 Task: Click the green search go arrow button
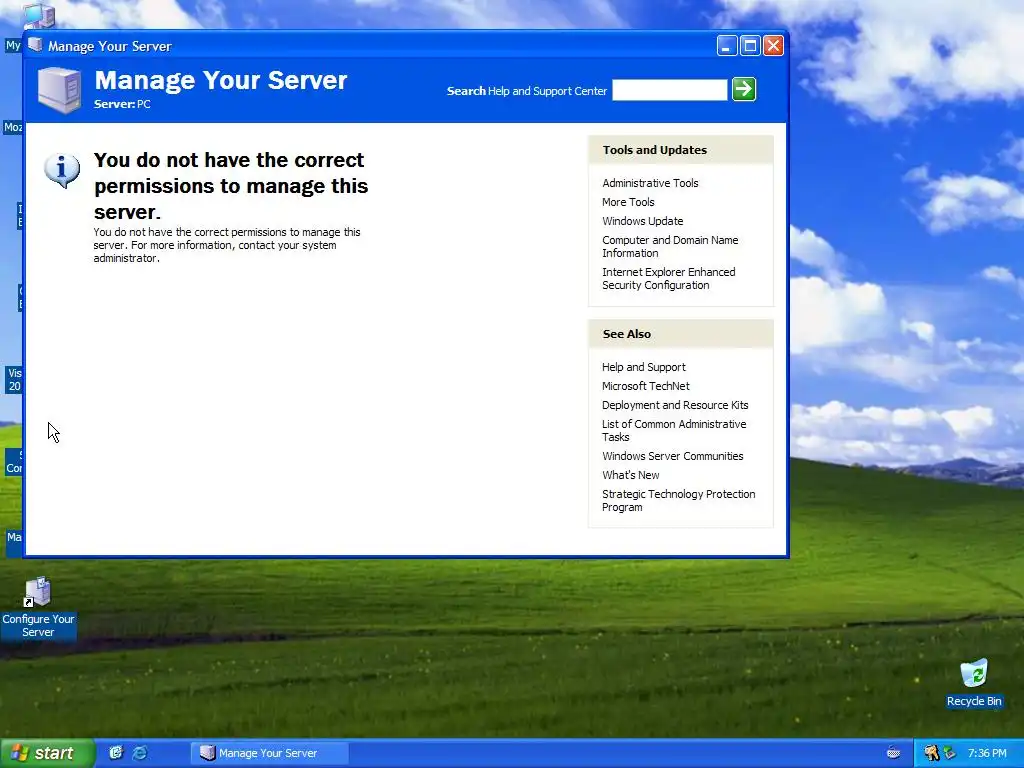click(x=744, y=89)
